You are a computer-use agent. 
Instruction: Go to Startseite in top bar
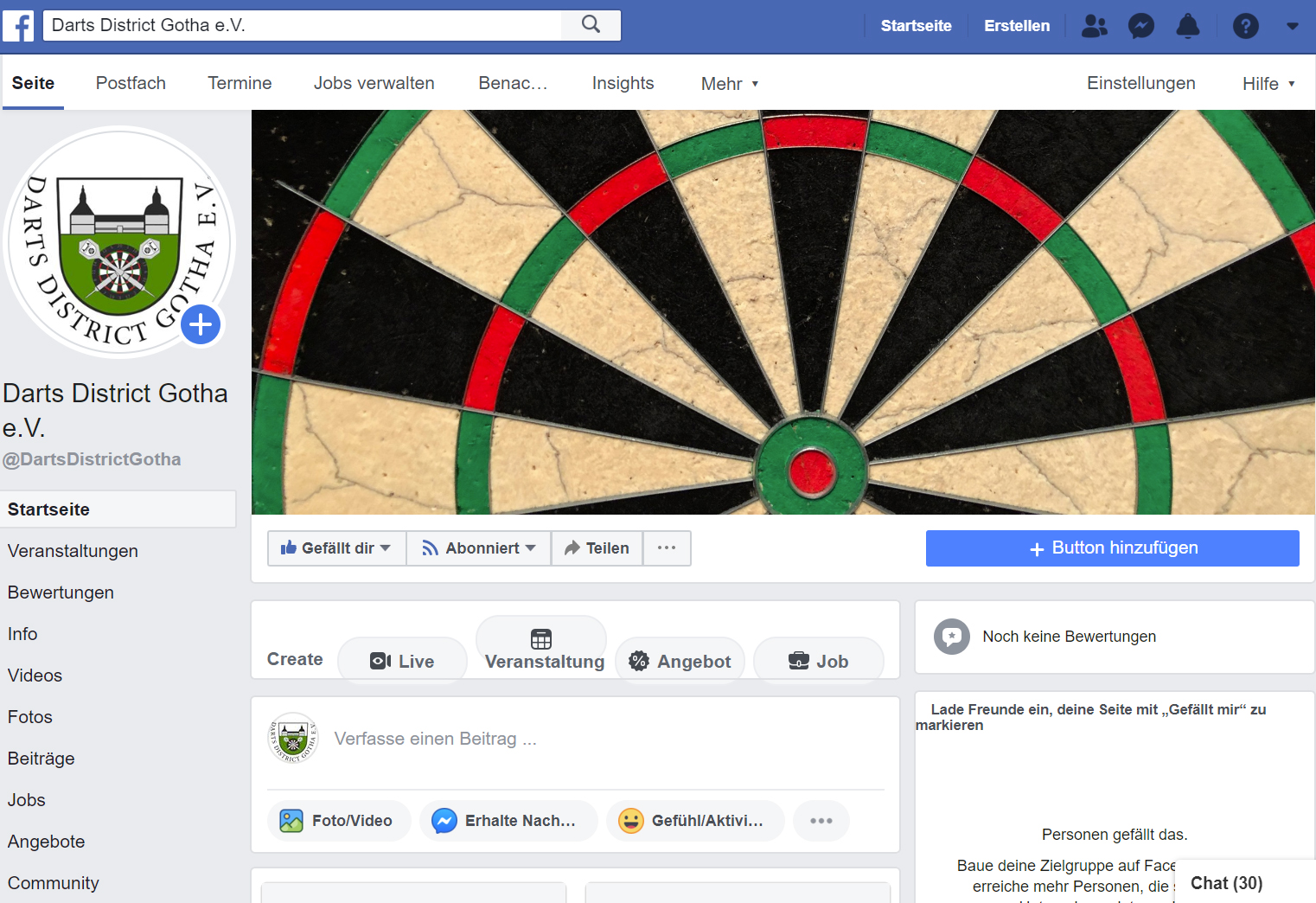click(x=916, y=26)
